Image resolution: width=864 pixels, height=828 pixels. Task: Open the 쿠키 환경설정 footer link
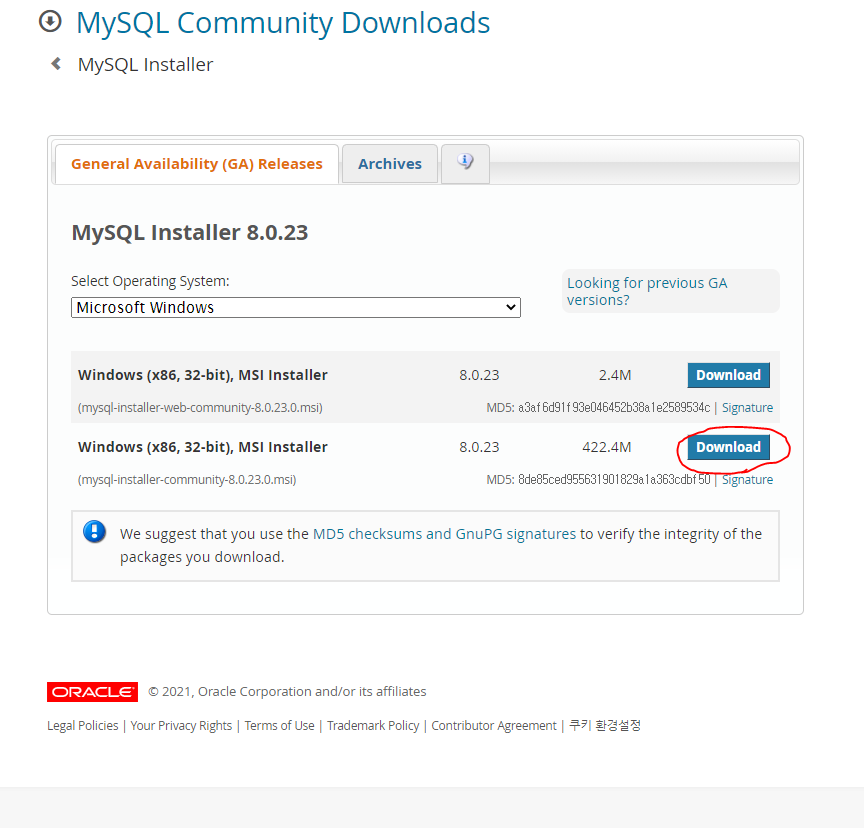(605, 725)
